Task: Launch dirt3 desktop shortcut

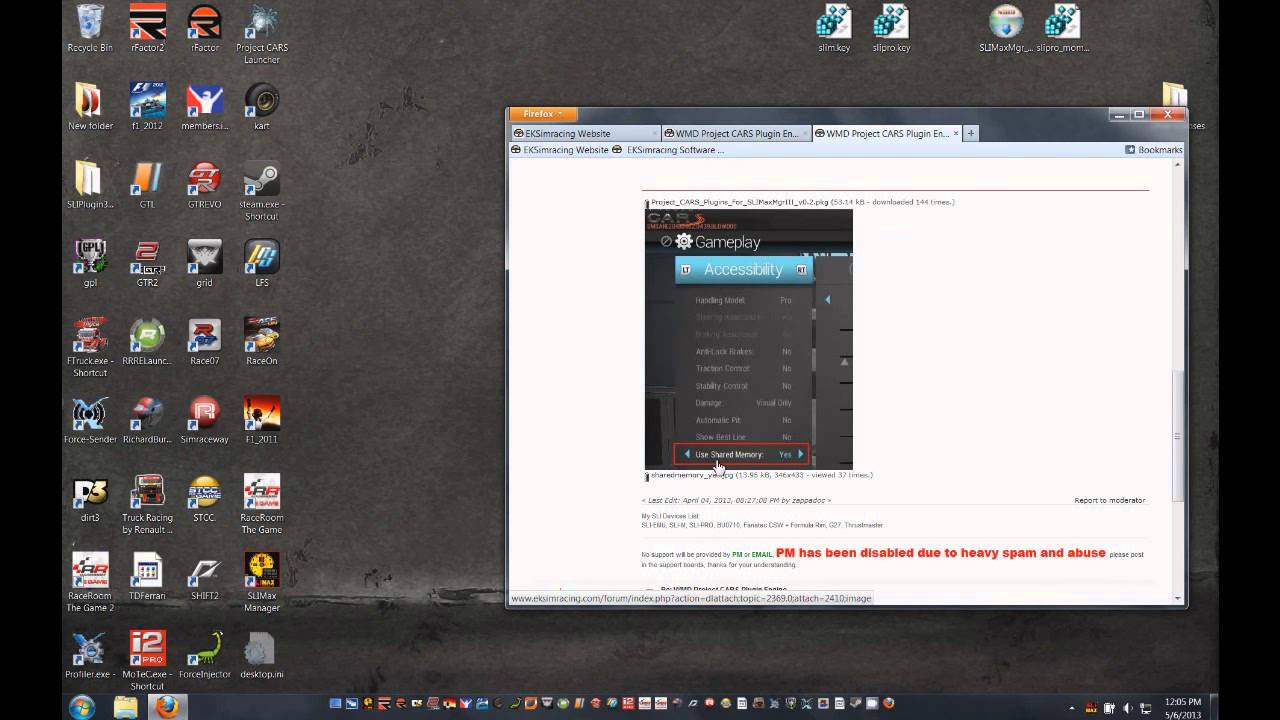Action: coord(90,498)
